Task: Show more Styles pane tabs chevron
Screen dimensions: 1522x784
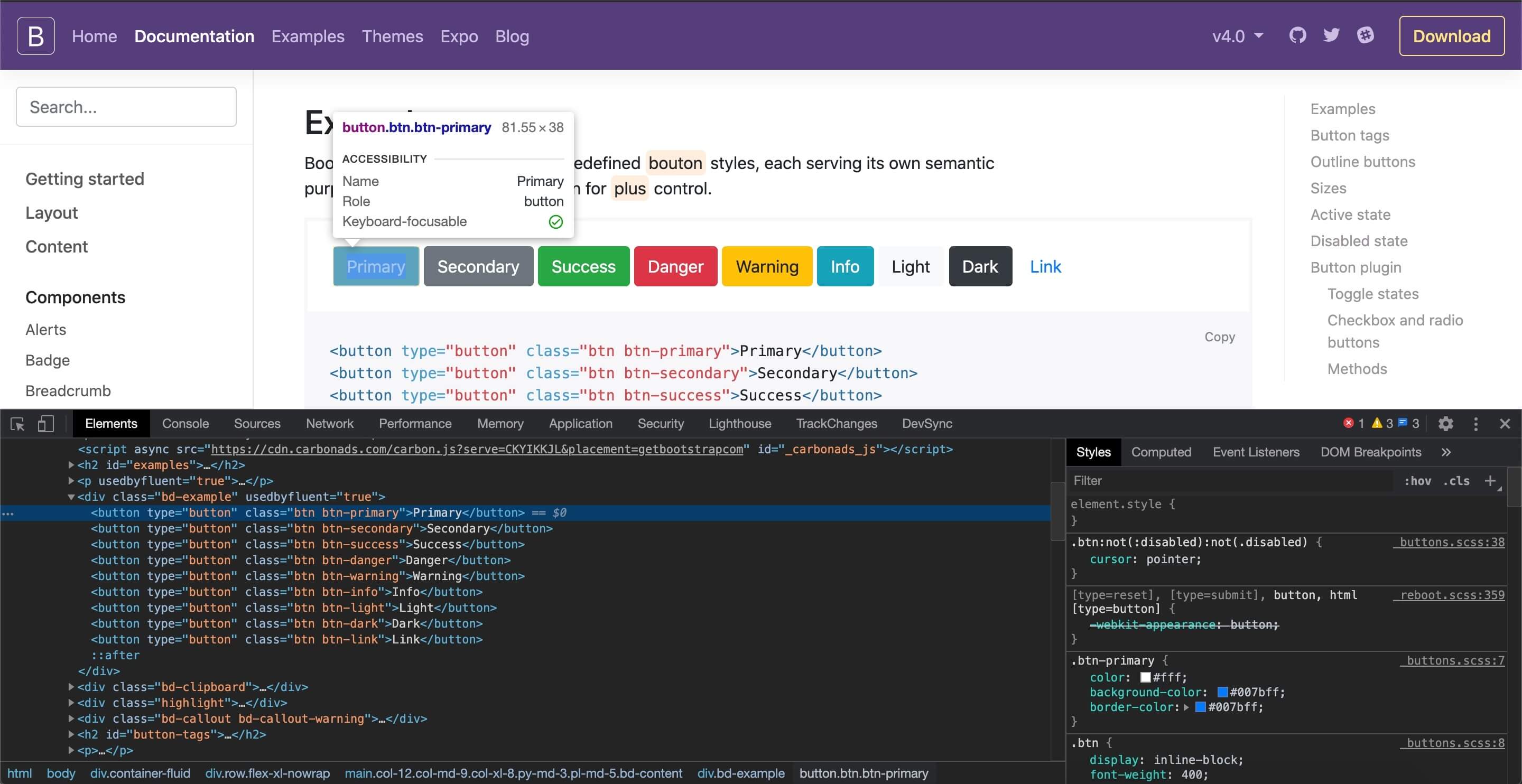Action: click(1446, 452)
